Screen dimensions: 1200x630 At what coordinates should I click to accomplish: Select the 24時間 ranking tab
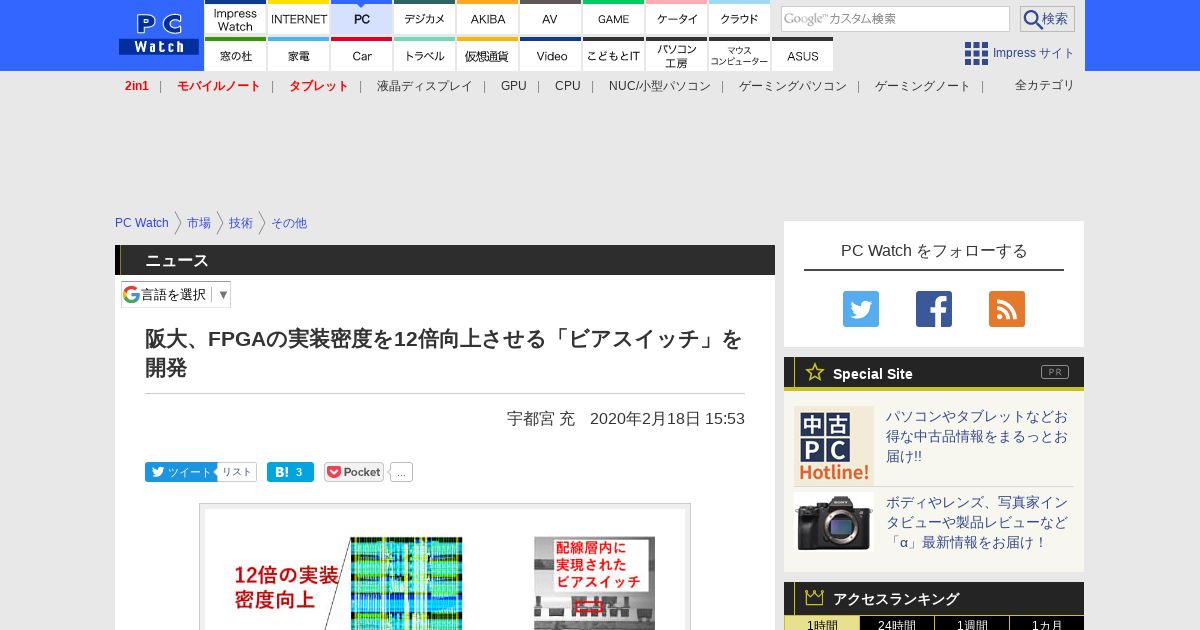coord(897,624)
